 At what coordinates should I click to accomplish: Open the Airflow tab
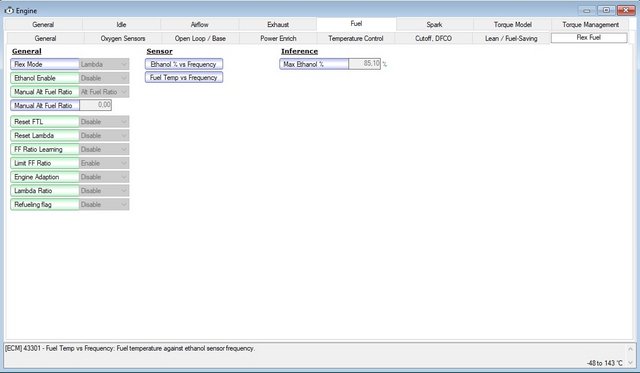coord(200,24)
